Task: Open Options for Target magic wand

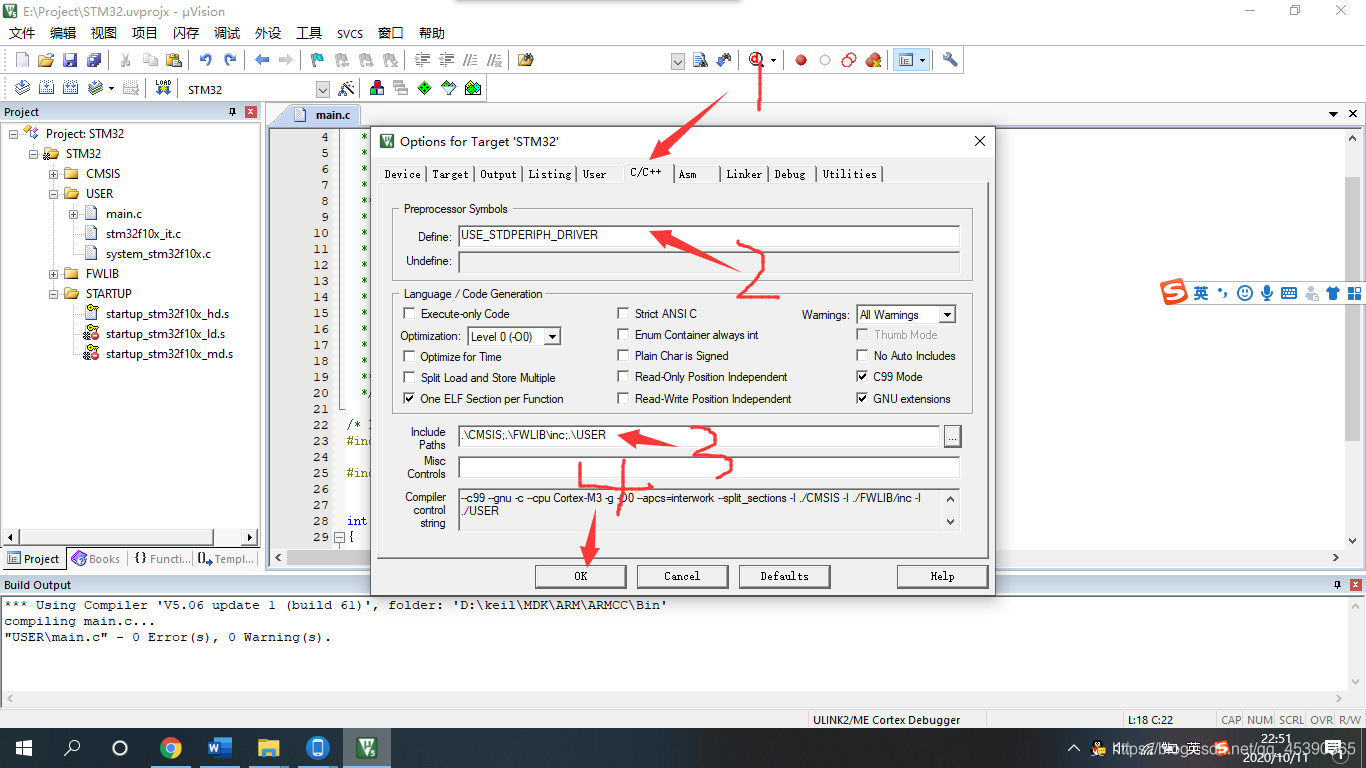Action: click(346, 88)
